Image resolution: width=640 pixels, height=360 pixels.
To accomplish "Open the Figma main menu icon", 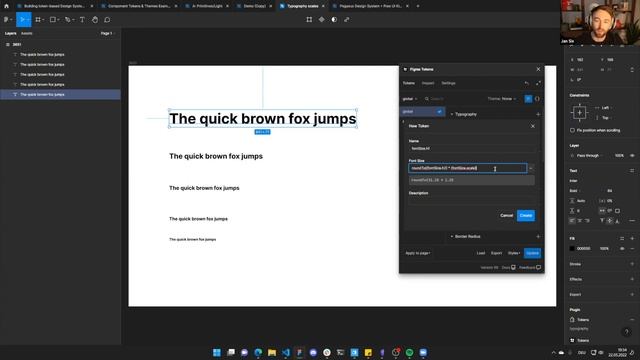I will (x=7, y=20).
